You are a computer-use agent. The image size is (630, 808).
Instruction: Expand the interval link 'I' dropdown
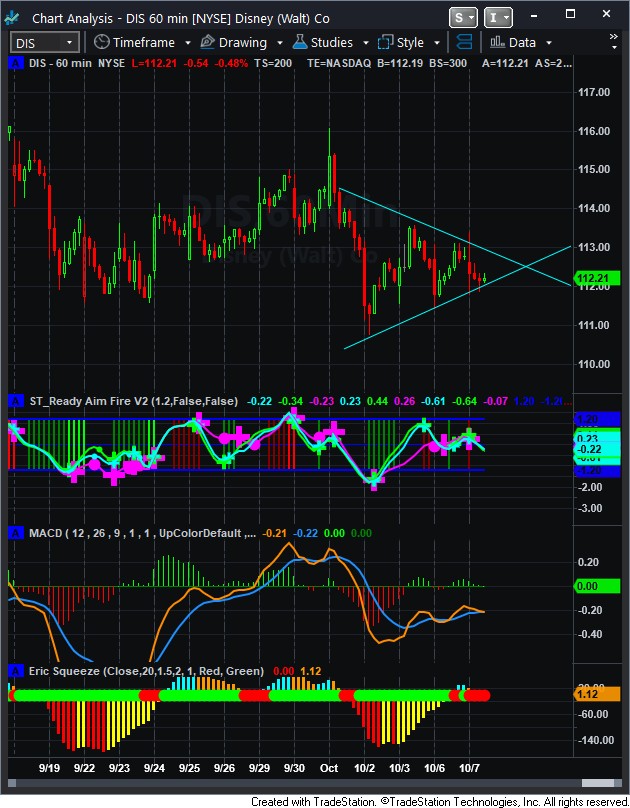(x=496, y=17)
